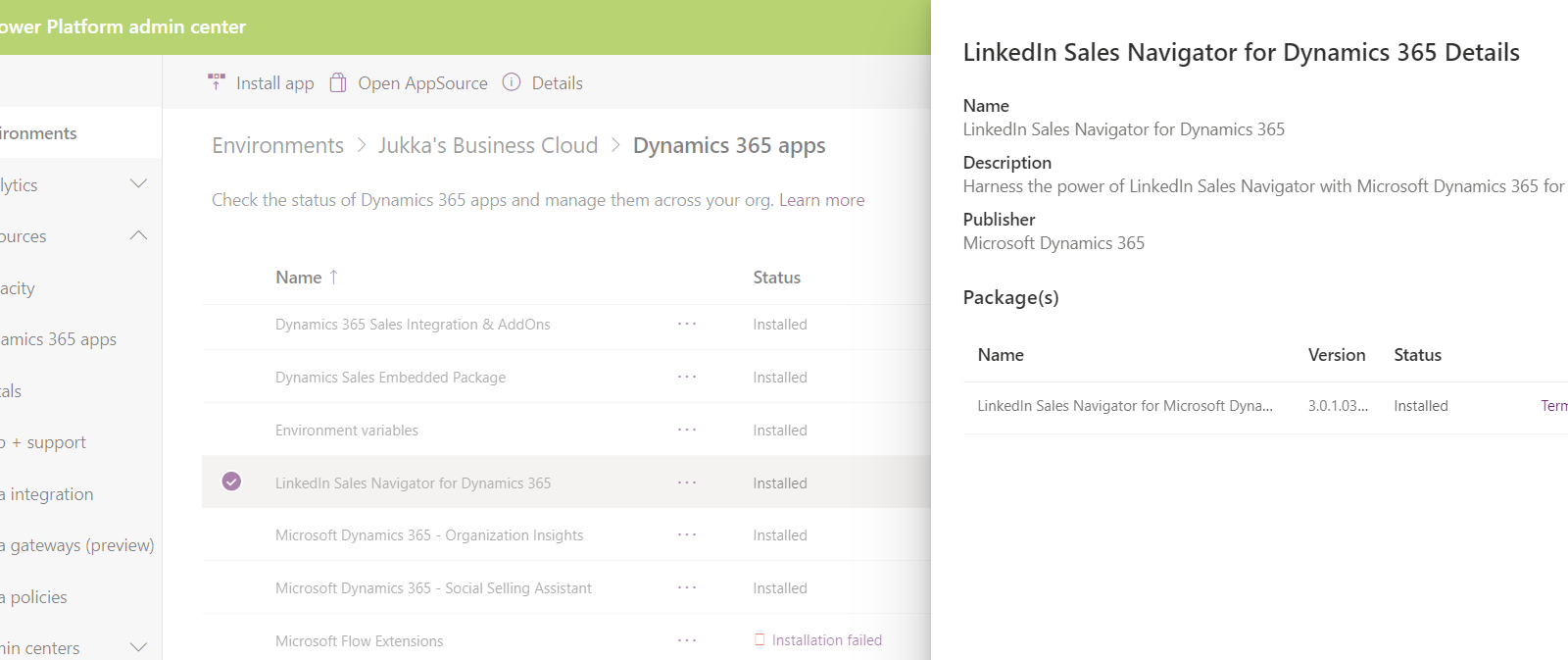Click the Installation failed status icon
This screenshot has width=1568, height=660.
pyautogui.click(x=759, y=639)
